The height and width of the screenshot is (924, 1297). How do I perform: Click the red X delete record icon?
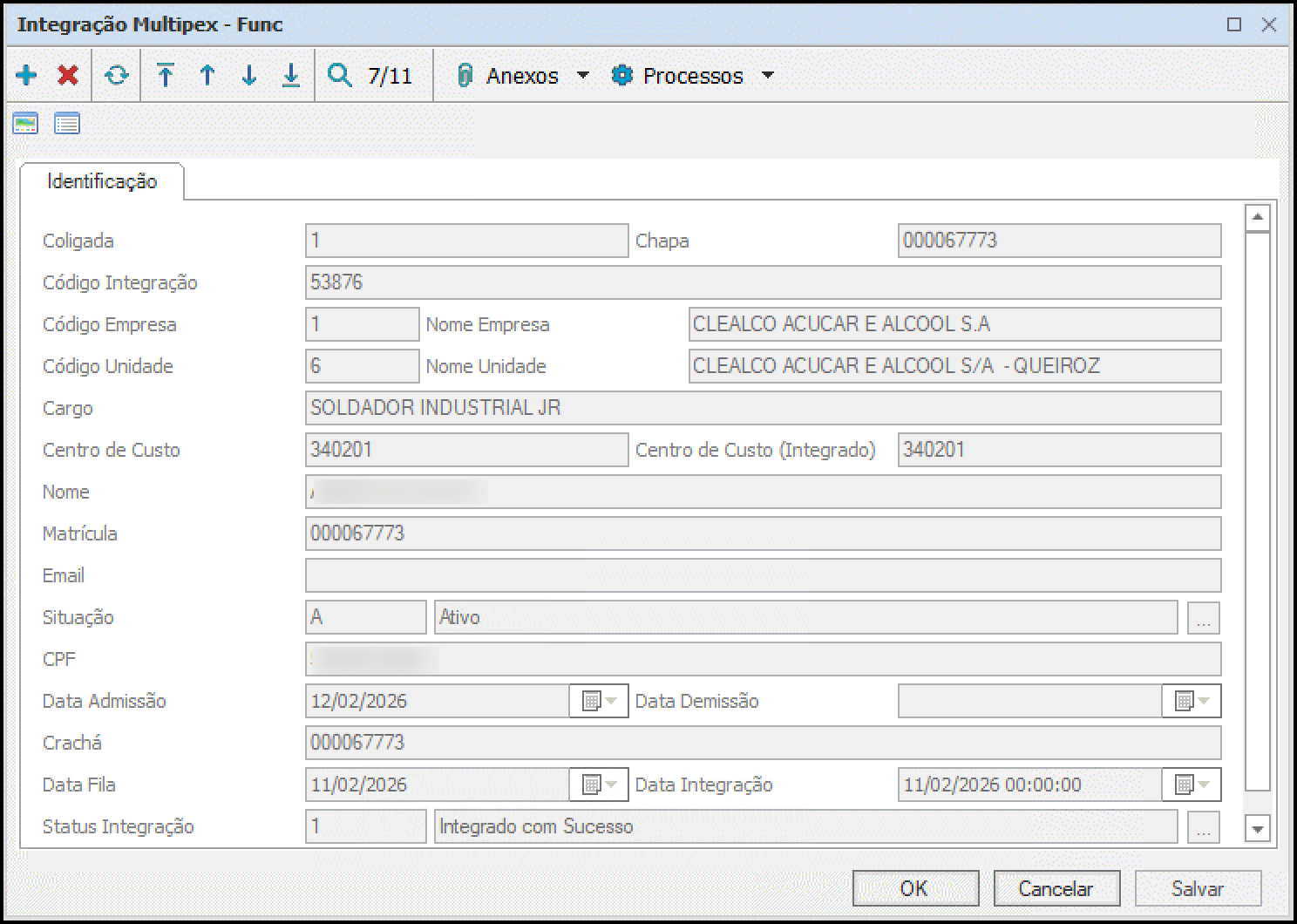pos(68,76)
